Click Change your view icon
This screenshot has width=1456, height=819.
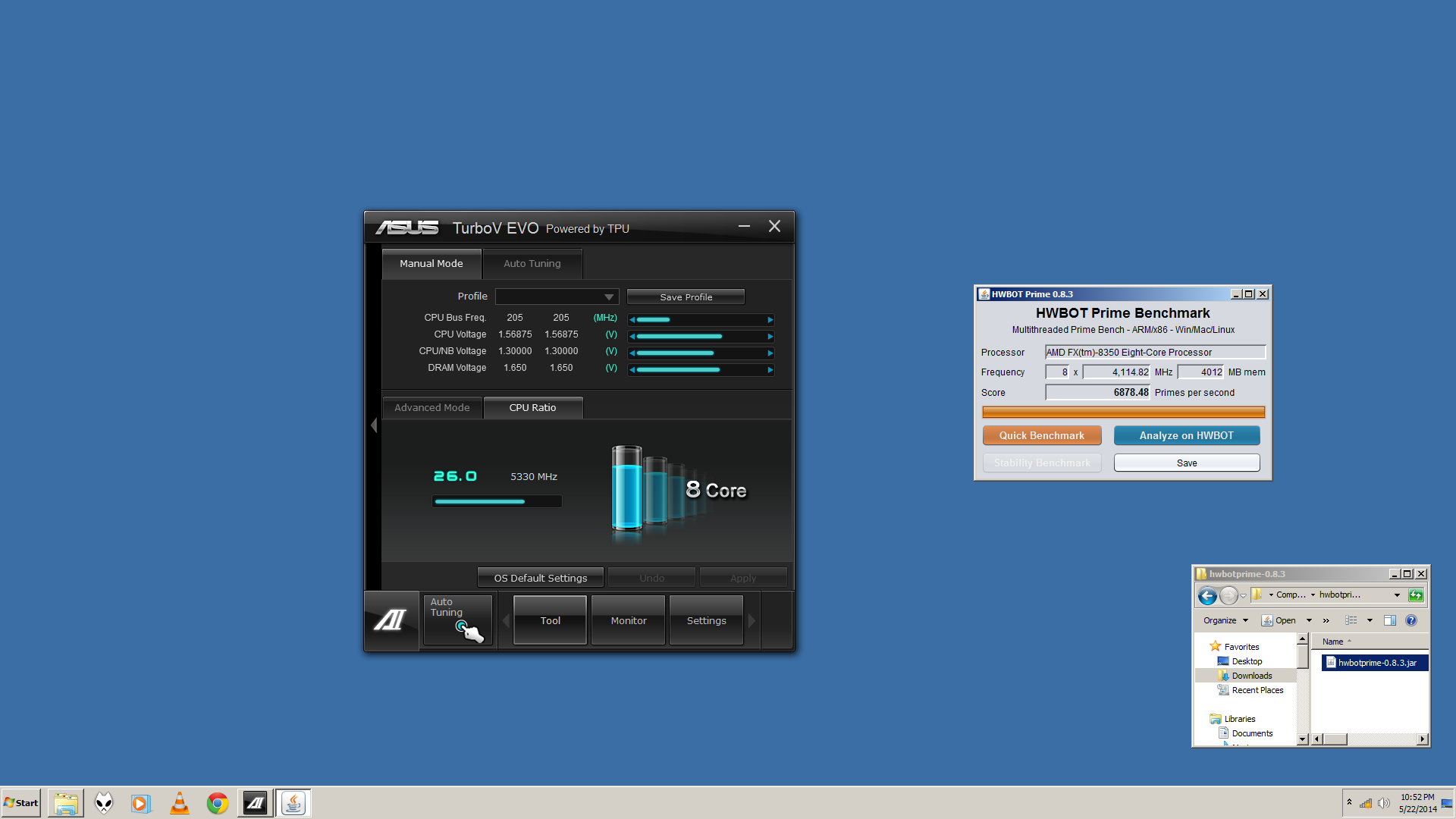point(1351,620)
